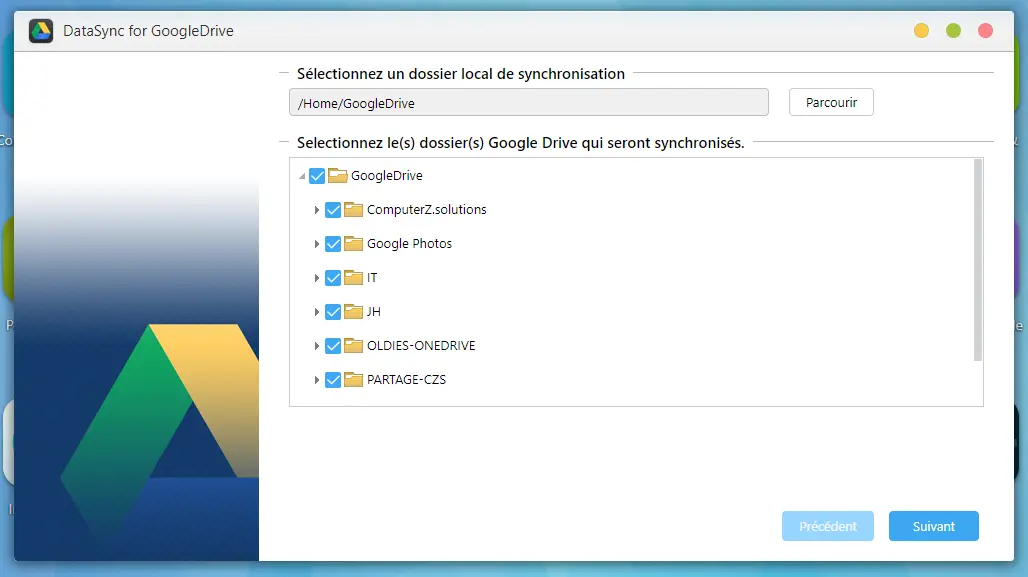Expand the PARTAGE-CZS folder
Screen dimensions: 1028x577
pyautogui.click(x=317, y=379)
